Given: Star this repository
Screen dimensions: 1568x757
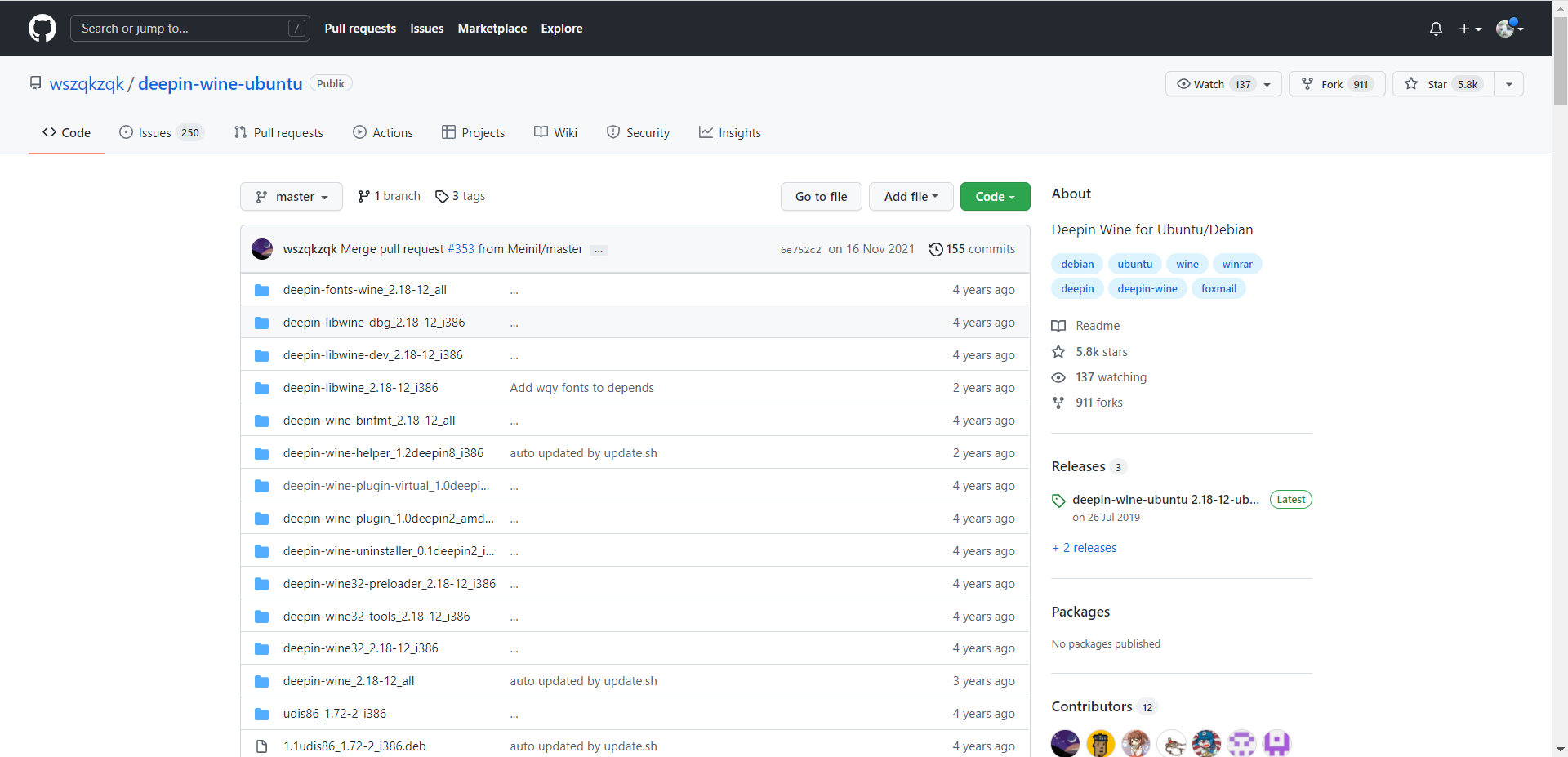Looking at the screenshot, I should pos(1443,84).
